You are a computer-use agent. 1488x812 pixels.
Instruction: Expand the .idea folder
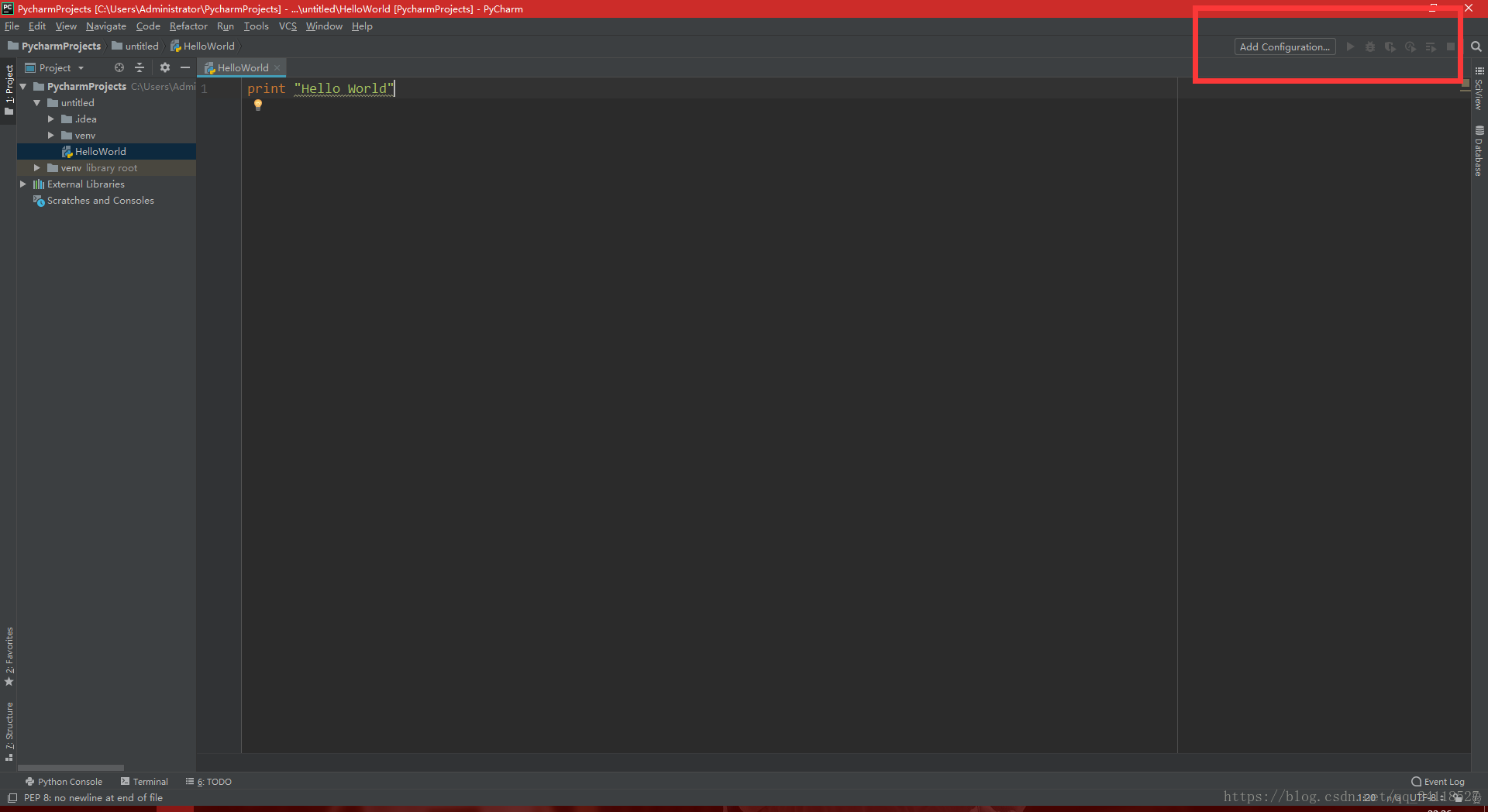51,119
